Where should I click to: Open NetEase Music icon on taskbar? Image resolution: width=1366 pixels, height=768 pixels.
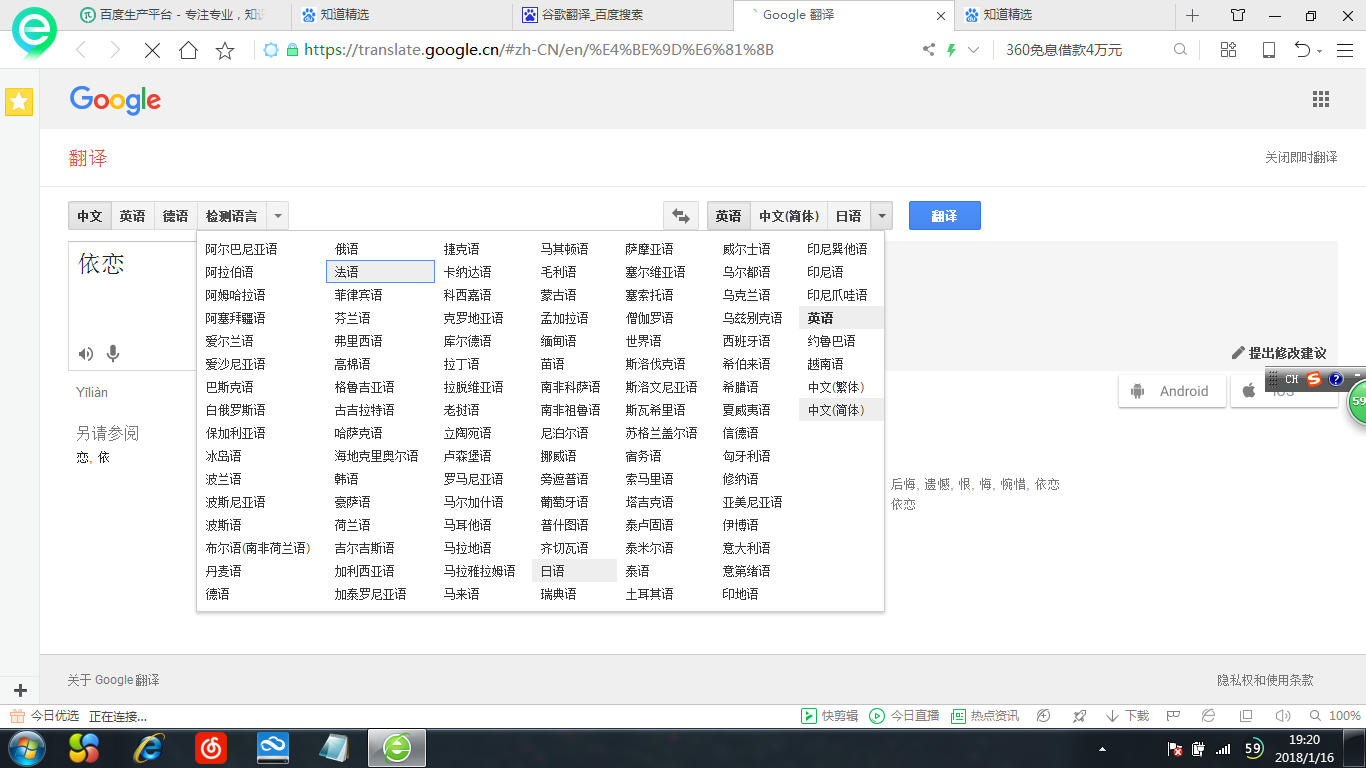click(x=210, y=748)
